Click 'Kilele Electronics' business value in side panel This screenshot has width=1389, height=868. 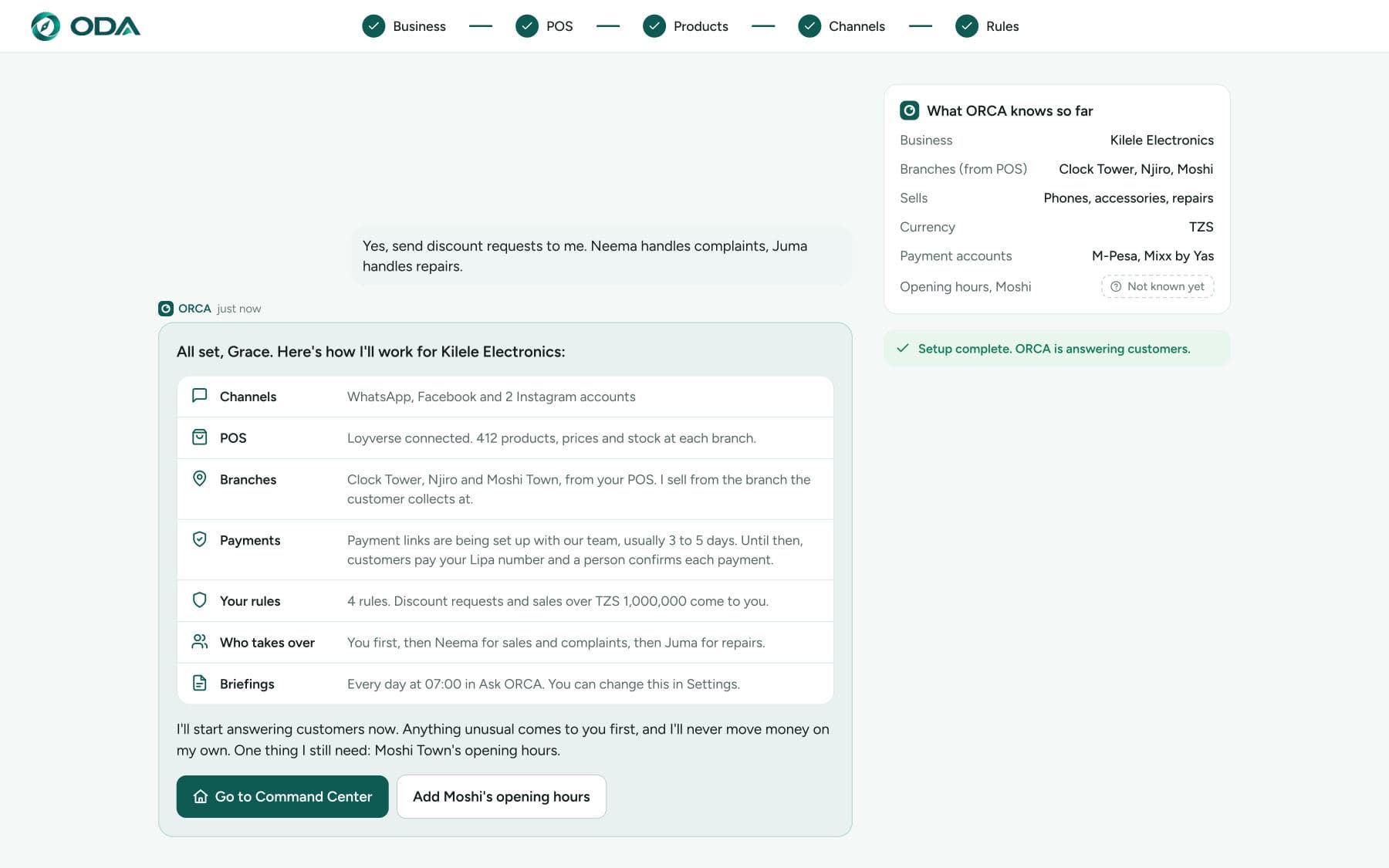[x=1162, y=140]
